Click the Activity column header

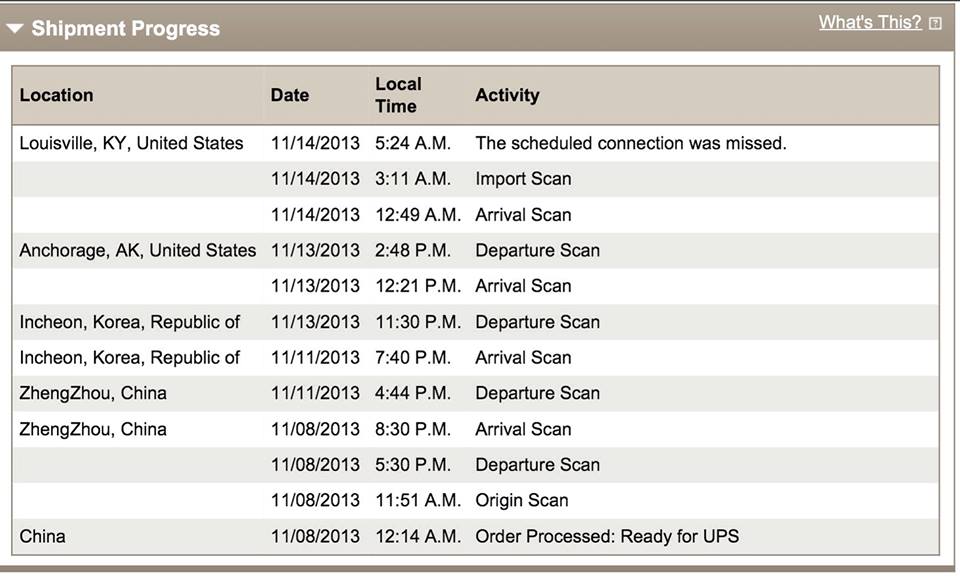point(507,95)
